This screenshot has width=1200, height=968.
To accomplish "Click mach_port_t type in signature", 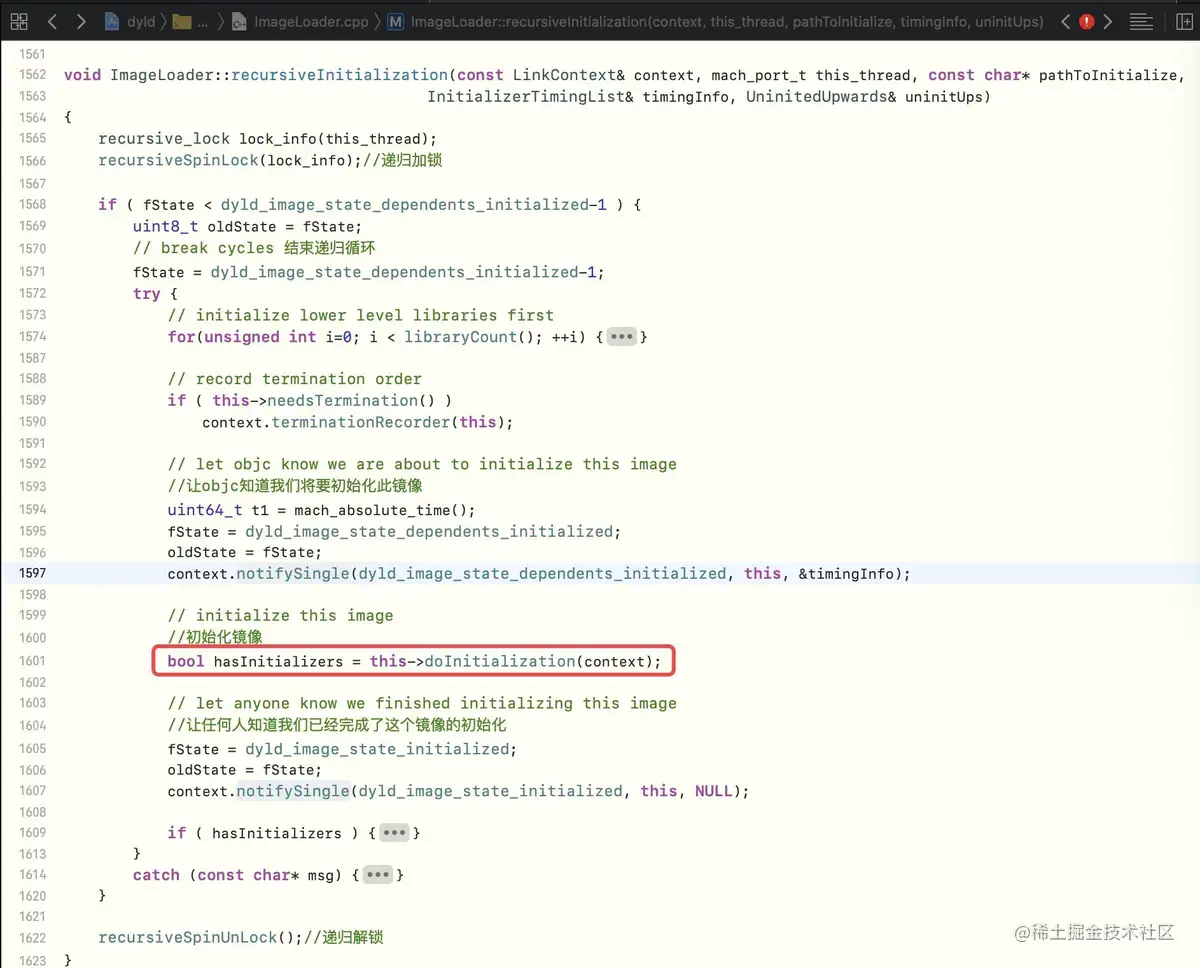I will click(759, 75).
